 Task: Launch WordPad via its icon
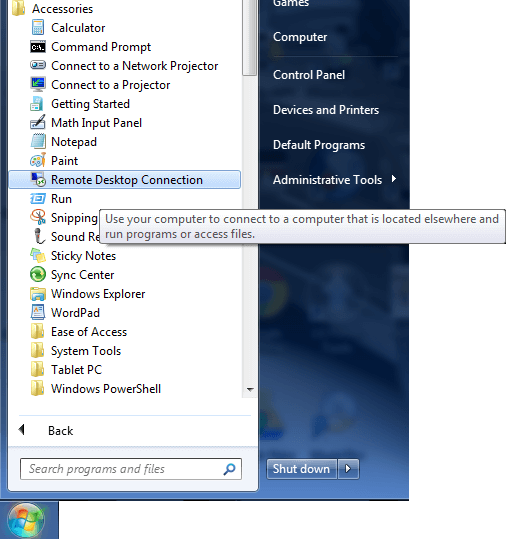pos(37,312)
